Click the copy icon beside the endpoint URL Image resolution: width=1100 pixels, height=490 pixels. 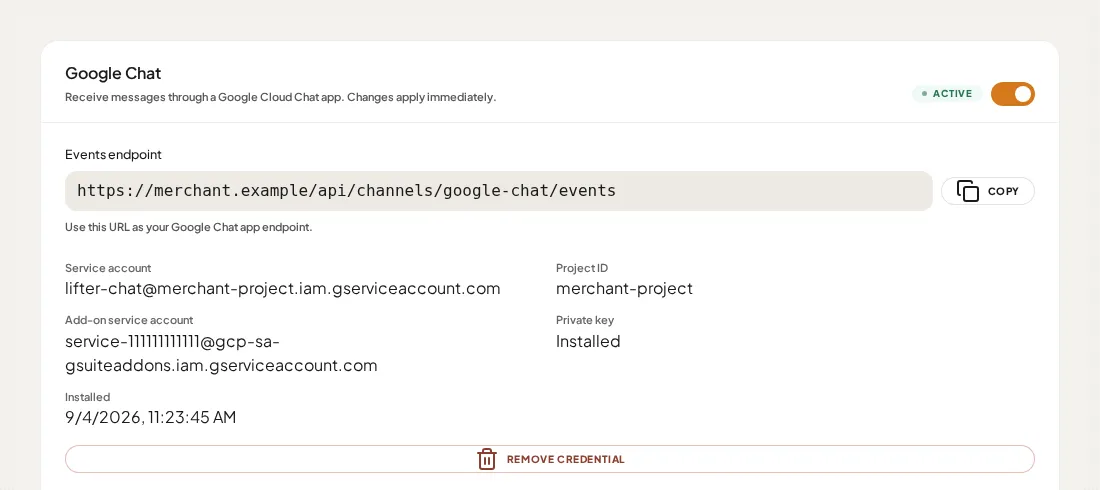(968, 191)
